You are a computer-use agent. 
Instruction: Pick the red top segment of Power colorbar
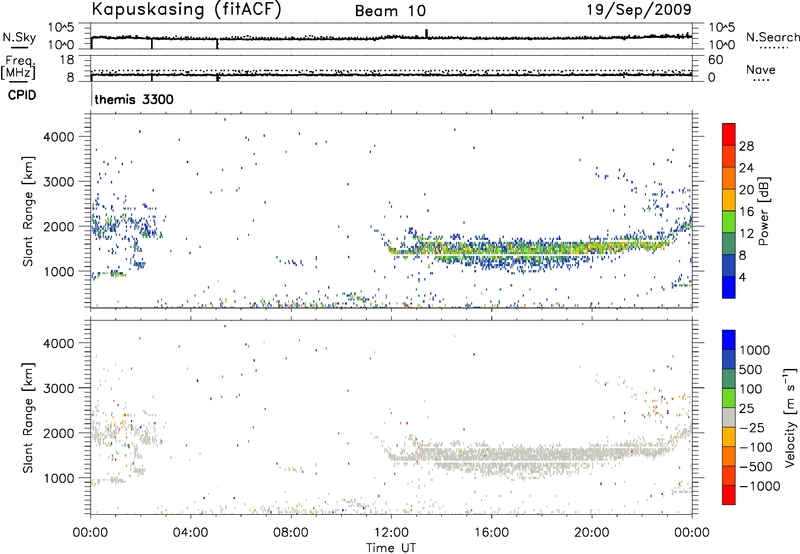pyautogui.click(x=729, y=134)
